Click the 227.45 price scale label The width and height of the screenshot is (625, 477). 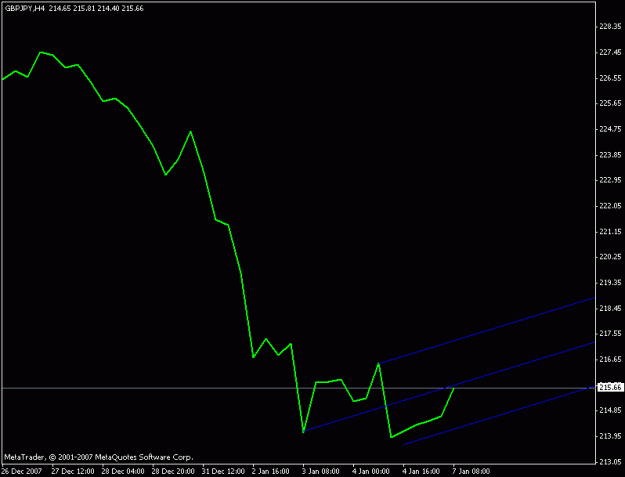610,52
